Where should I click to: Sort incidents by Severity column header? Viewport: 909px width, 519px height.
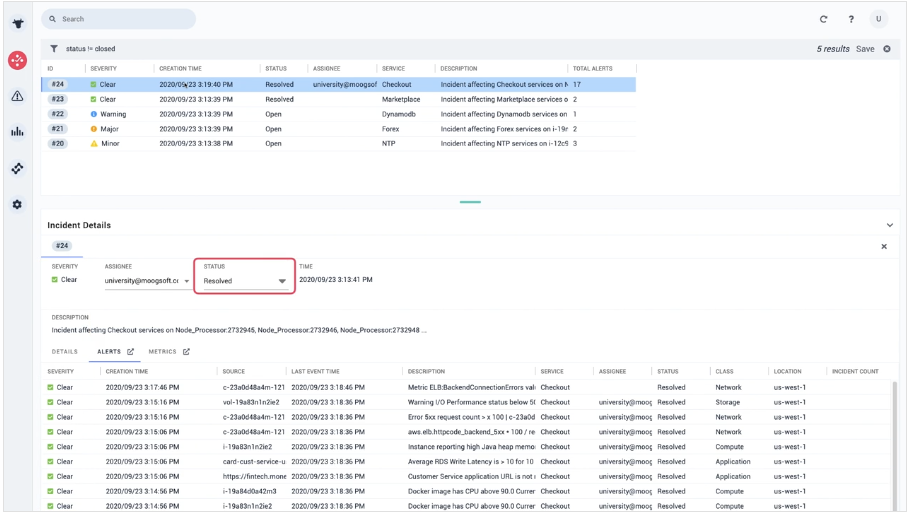(x=104, y=68)
